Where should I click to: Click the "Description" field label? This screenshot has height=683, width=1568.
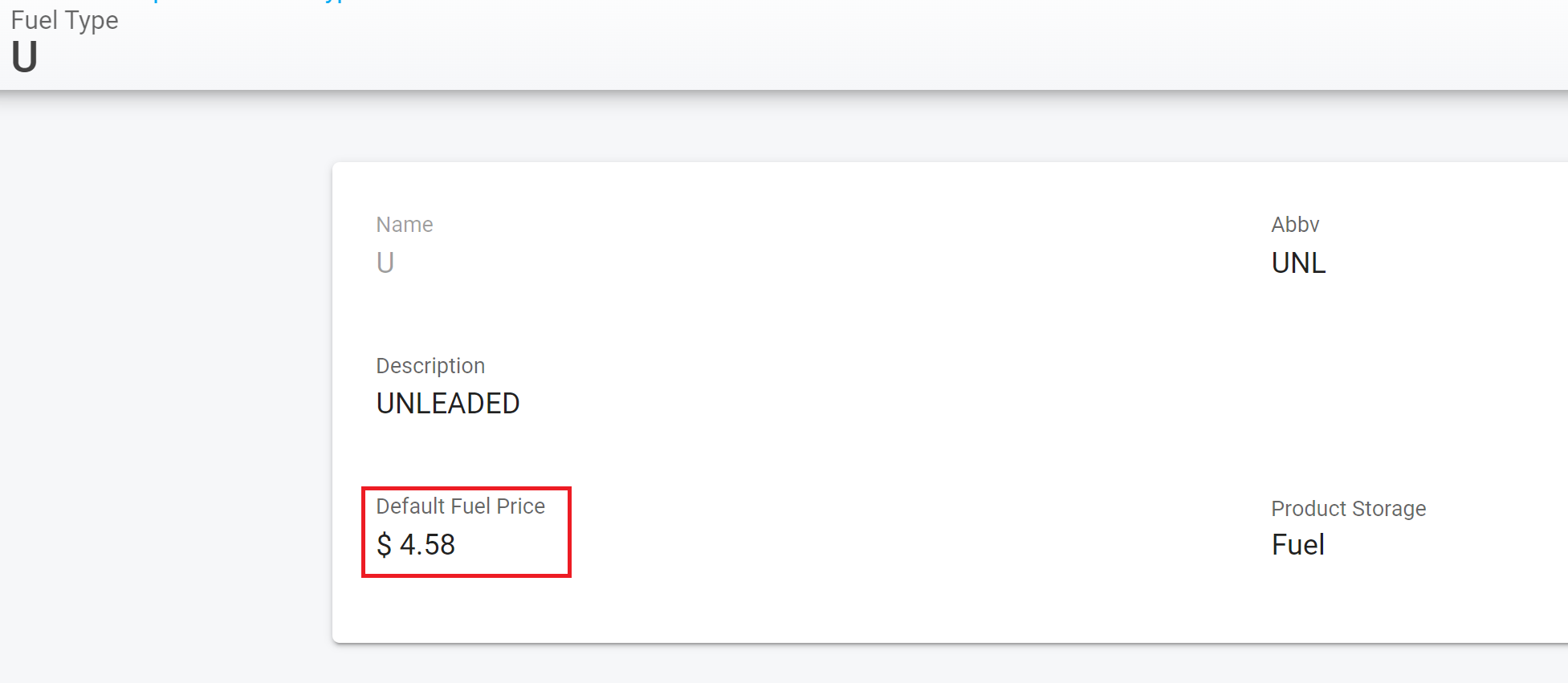(x=430, y=366)
